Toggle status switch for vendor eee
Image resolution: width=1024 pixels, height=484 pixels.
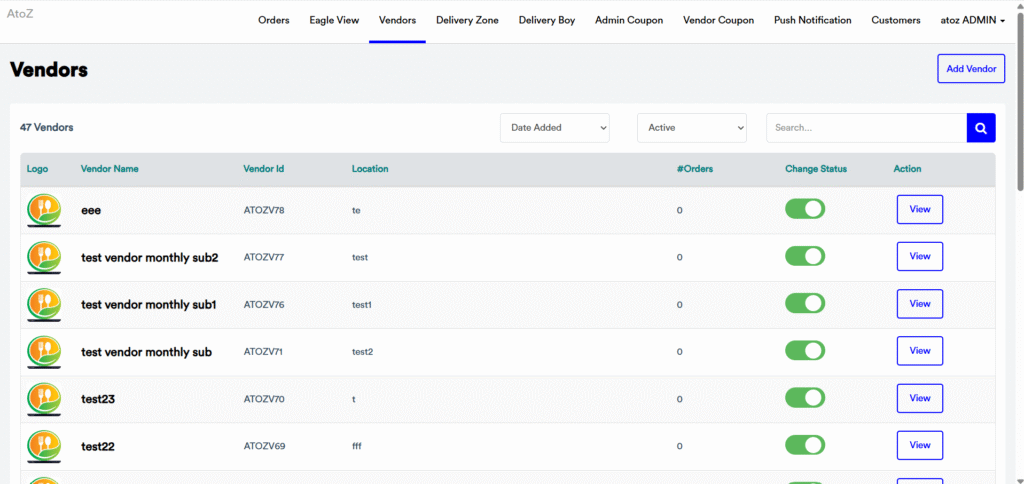(805, 209)
